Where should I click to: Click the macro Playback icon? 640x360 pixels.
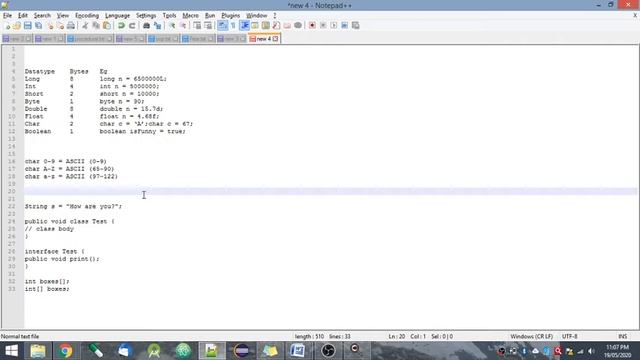click(334, 26)
